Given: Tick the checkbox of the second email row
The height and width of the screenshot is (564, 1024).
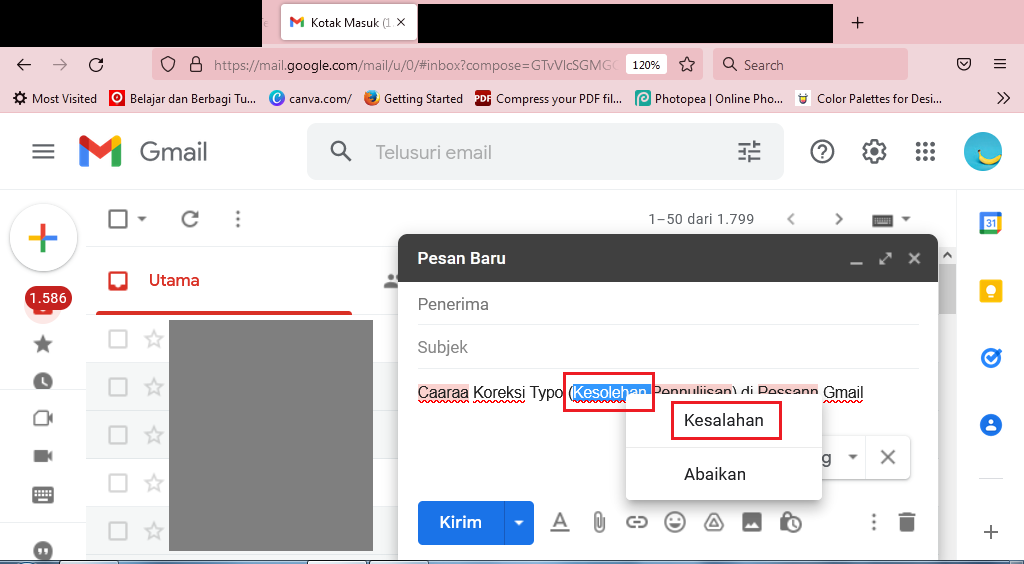Looking at the screenshot, I should [x=118, y=387].
